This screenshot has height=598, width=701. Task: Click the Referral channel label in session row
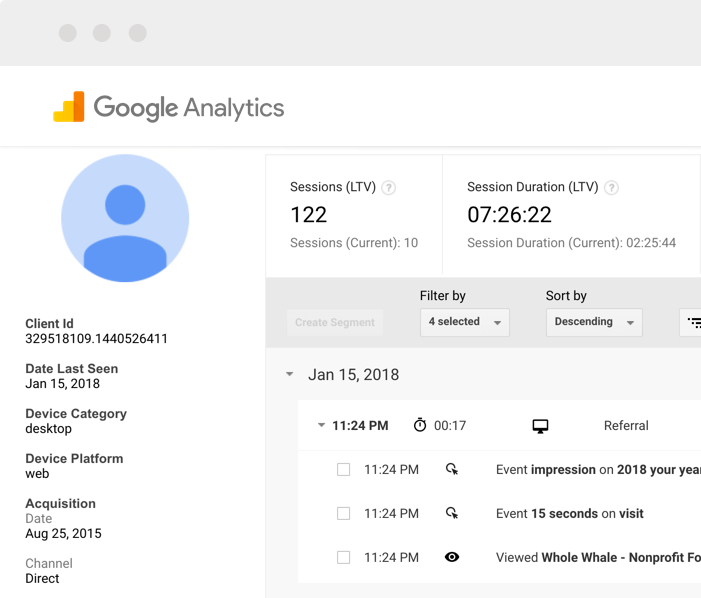[626, 425]
